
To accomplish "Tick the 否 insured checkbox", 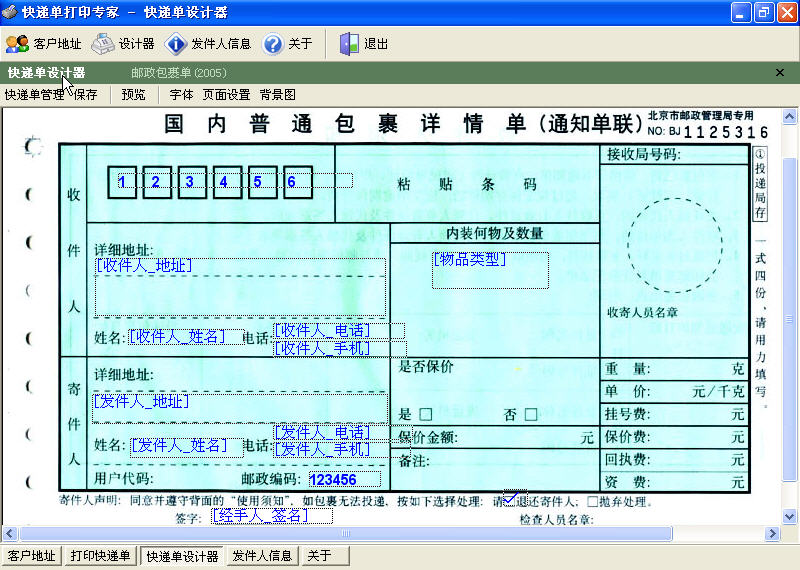I will (x=531, y=414).
